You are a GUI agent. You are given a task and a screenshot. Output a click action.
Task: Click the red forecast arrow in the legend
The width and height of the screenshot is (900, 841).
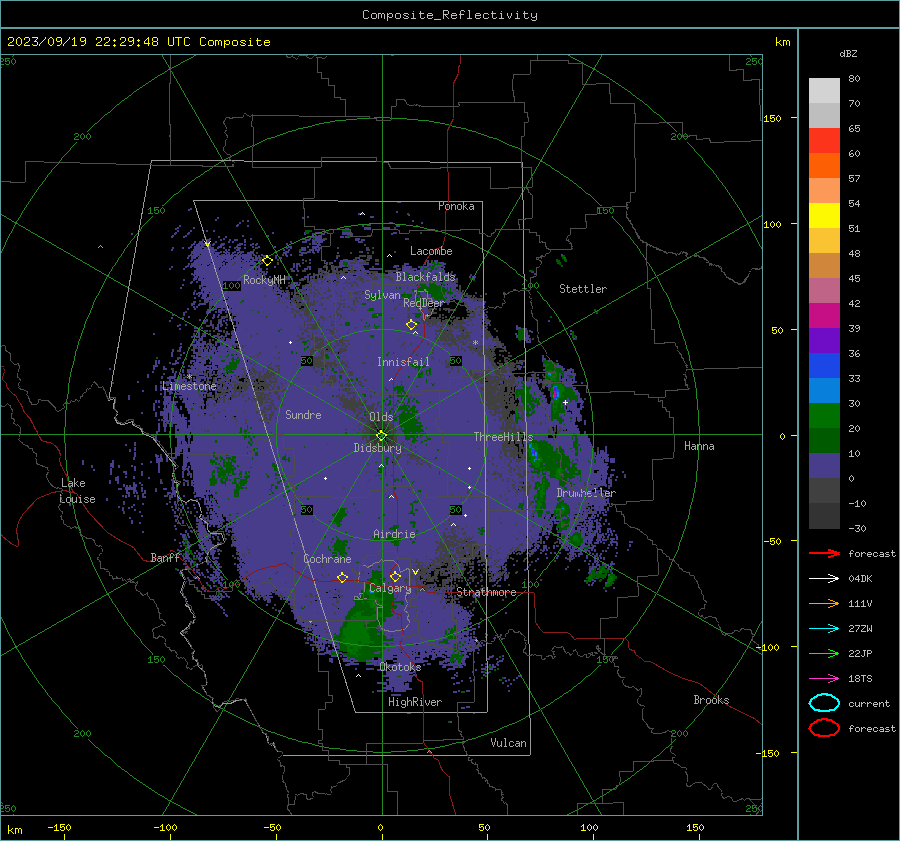[x=824, y=553]
